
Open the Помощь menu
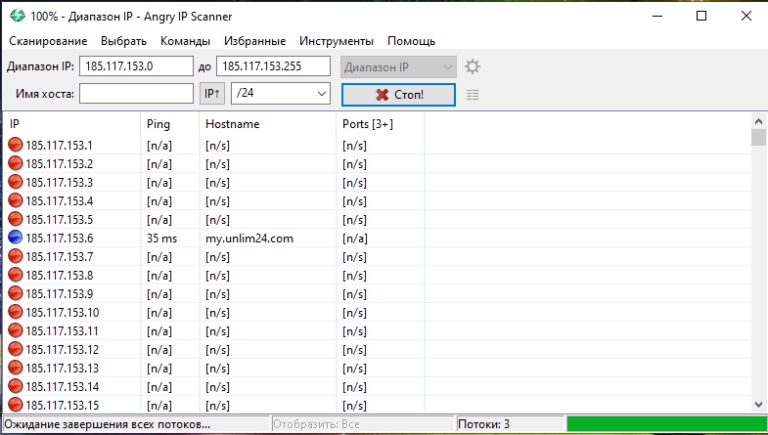point(411,41)
